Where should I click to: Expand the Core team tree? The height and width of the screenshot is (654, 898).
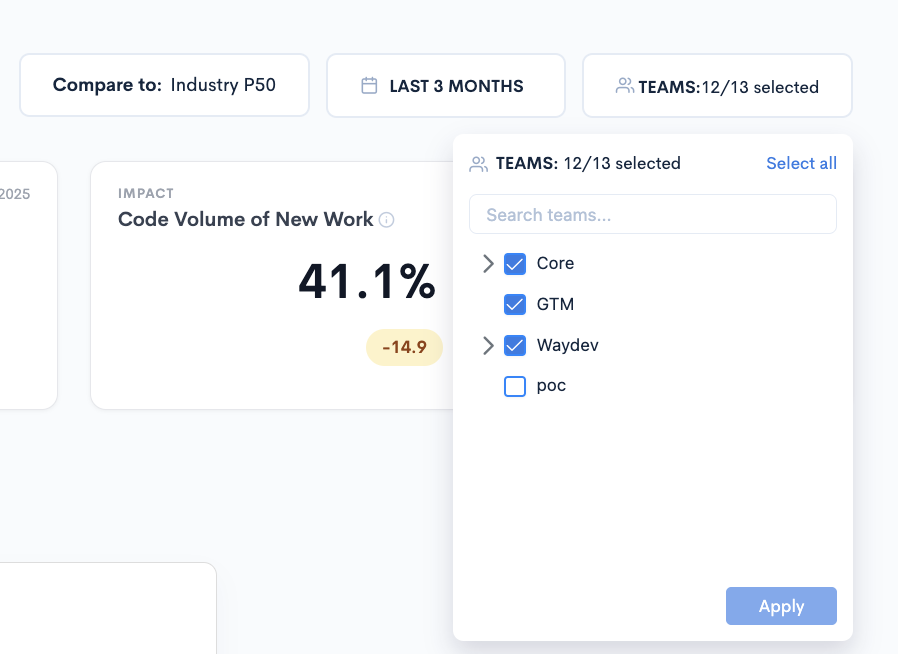point(488,263)
